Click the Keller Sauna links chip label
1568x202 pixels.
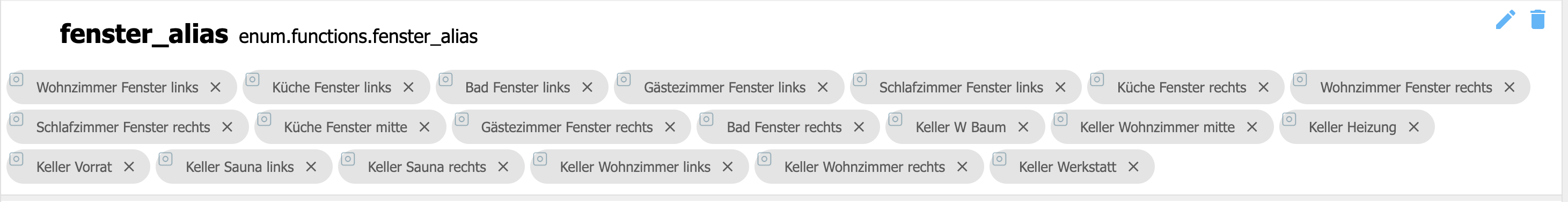240,167
